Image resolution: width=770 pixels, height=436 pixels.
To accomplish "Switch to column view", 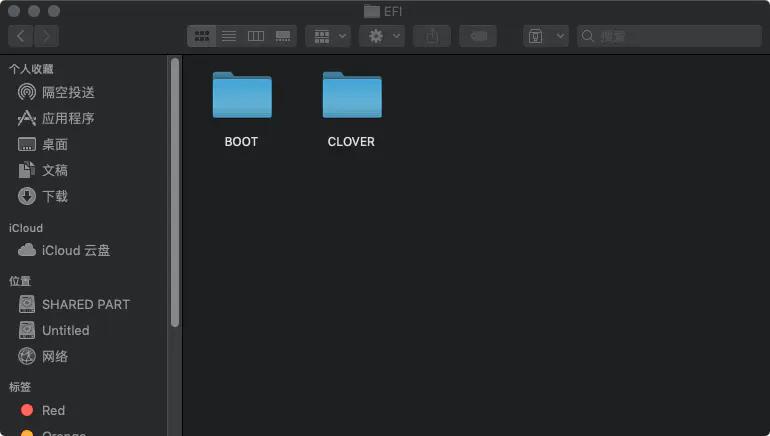I will (x=256, y=36).
